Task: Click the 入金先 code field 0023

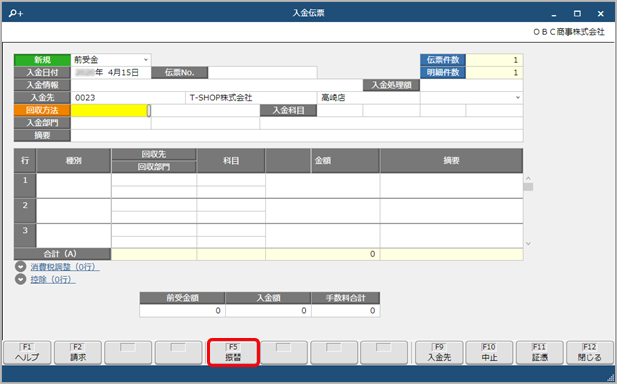Action: pos(128,98)
